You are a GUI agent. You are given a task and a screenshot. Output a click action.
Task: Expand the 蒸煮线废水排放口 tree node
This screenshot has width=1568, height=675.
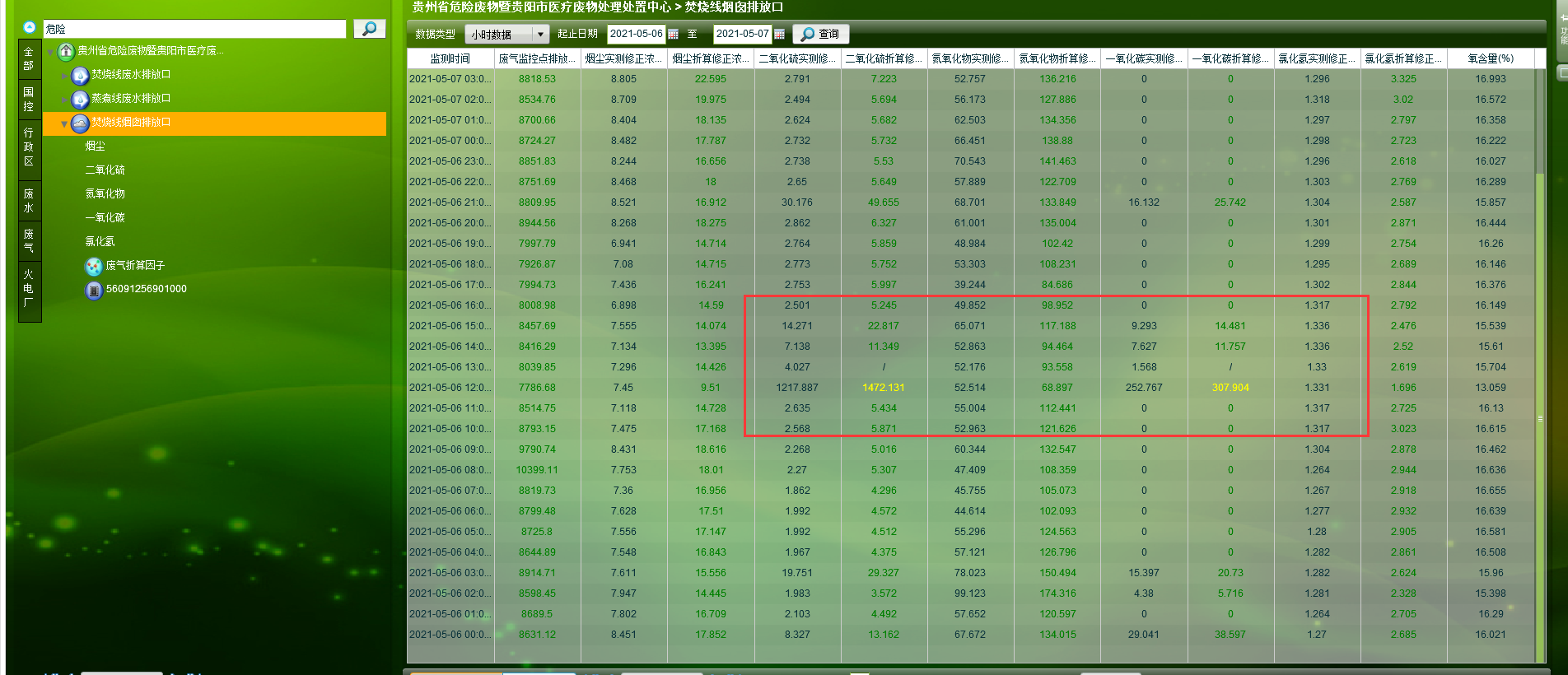point(65,100)
